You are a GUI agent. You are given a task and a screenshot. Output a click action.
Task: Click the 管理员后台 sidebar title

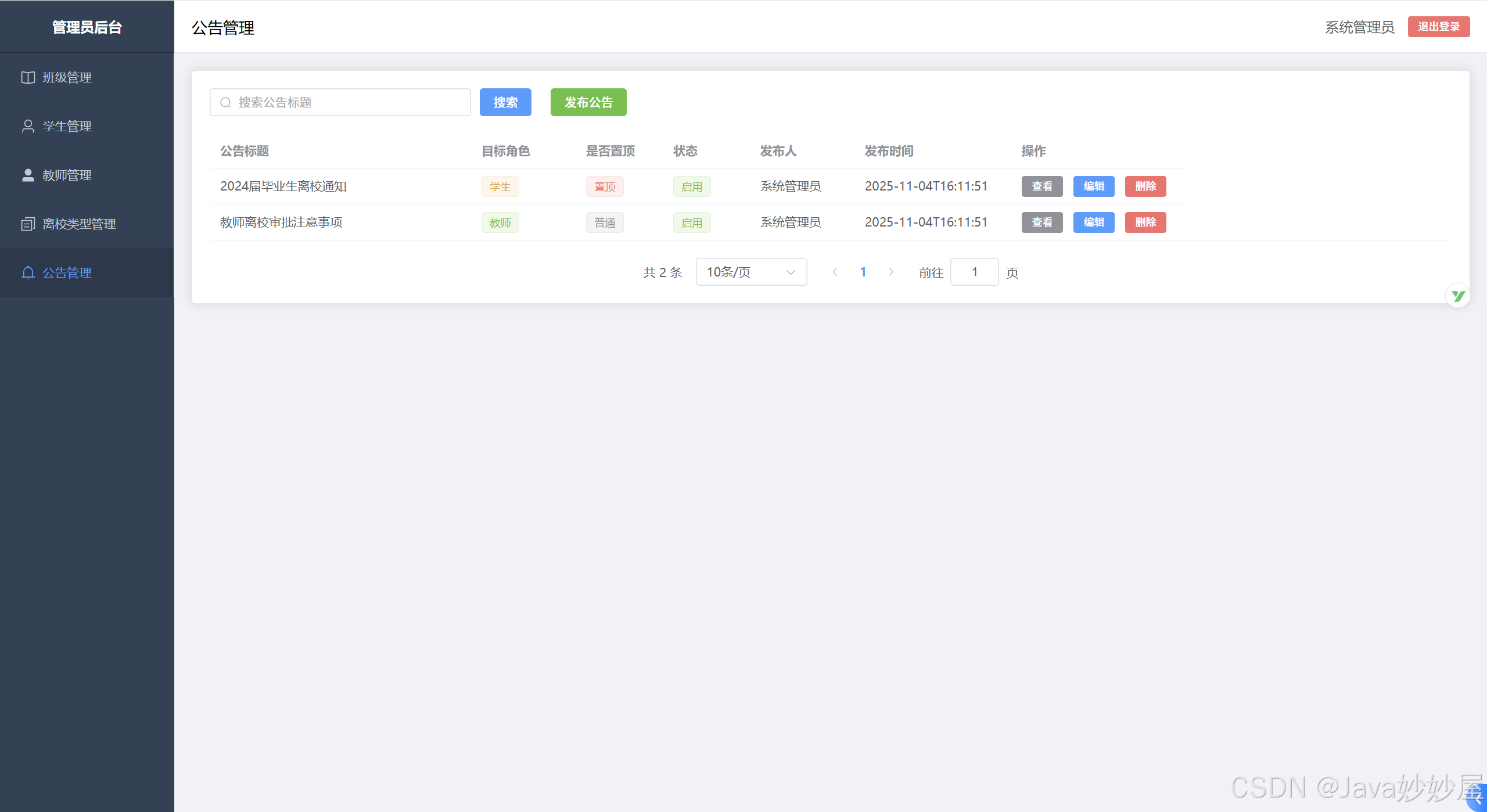pyautogui.click(x=87, y=27)
